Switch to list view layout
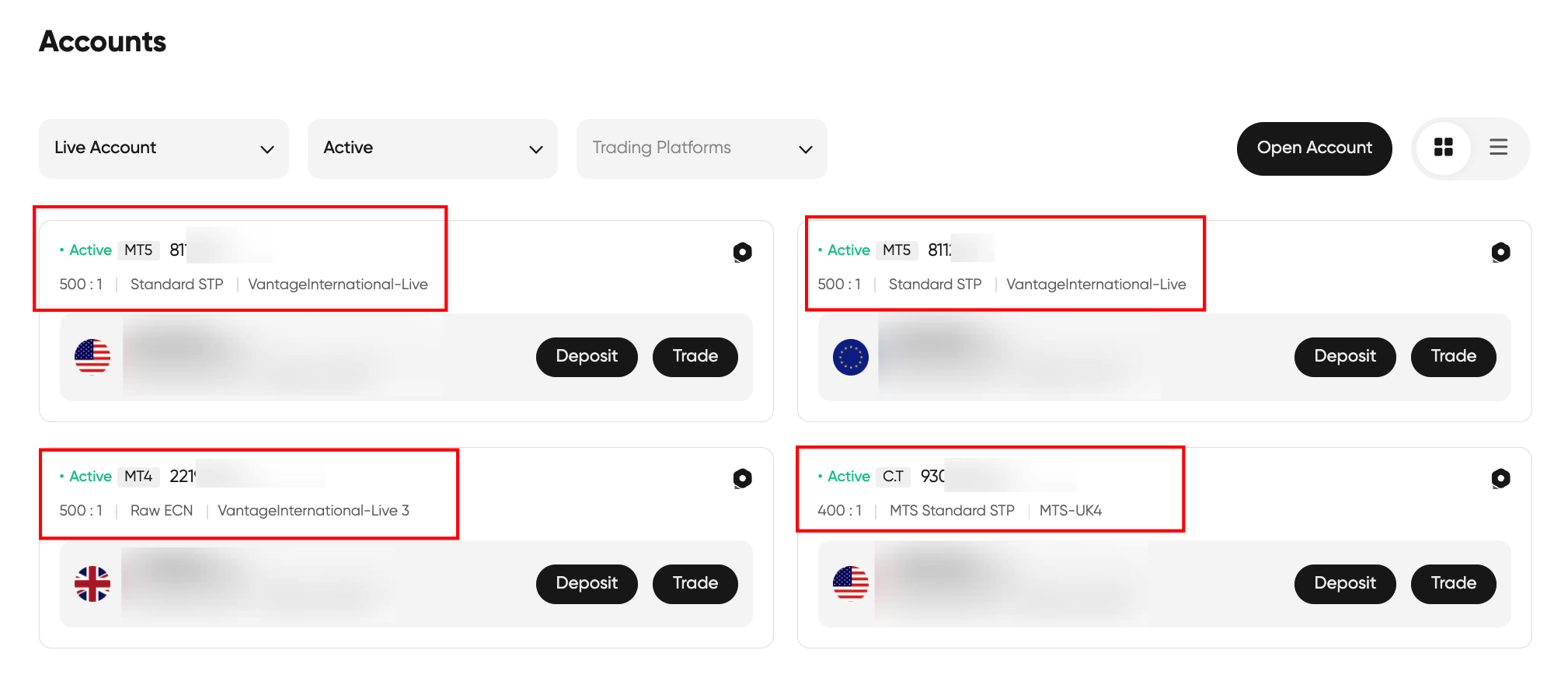1568x692 pixels. pos(1498,148)
